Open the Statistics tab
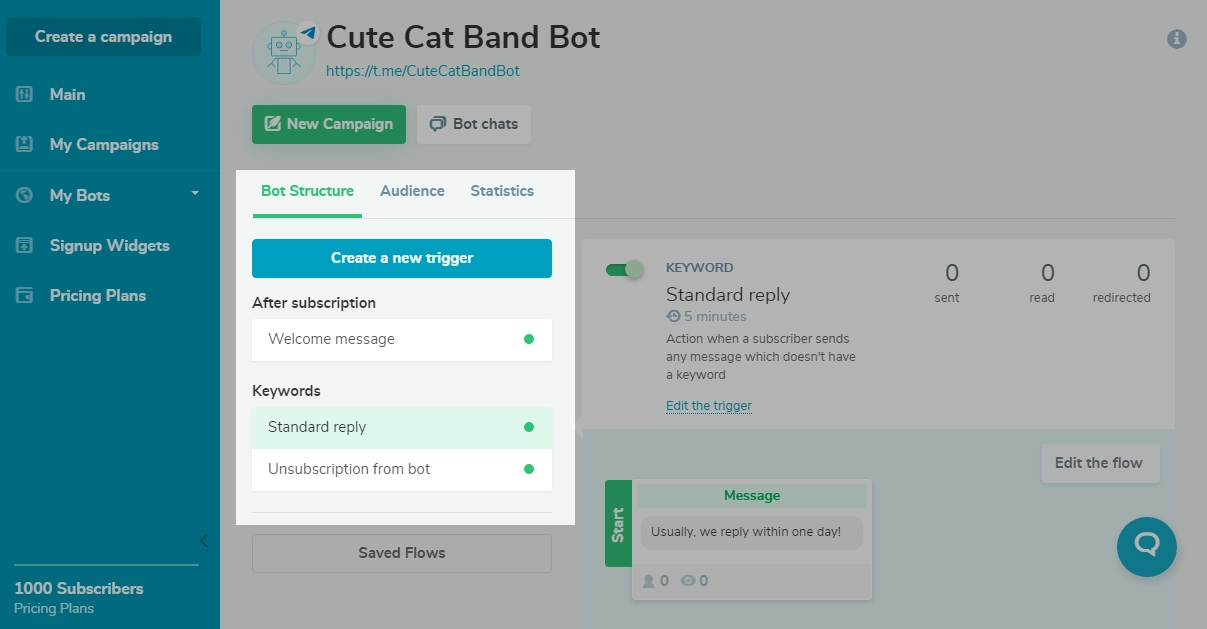The height and width of the screenshot is (629, 1207). tap(501, 190)
